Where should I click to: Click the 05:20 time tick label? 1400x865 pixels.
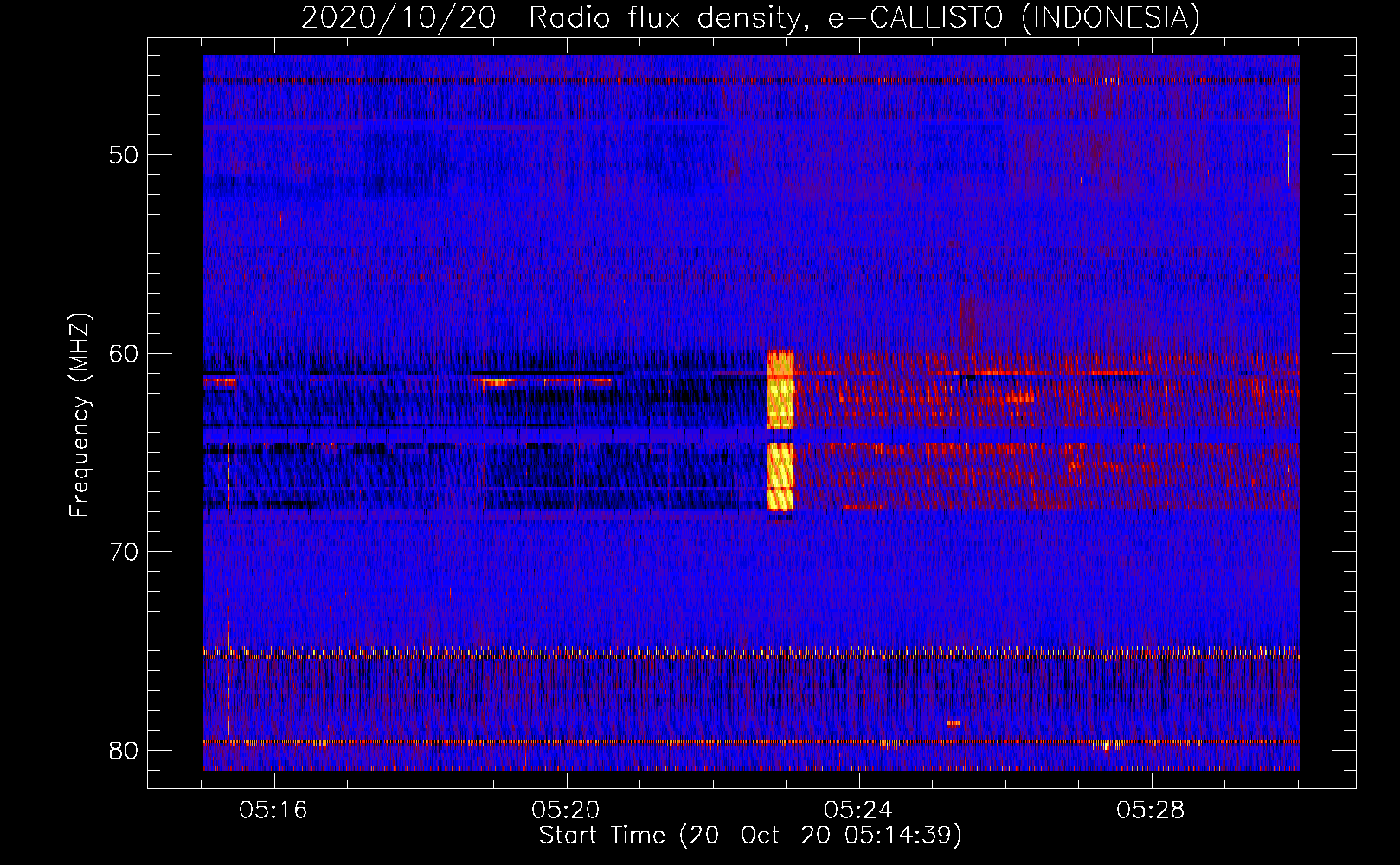(566, 811)
